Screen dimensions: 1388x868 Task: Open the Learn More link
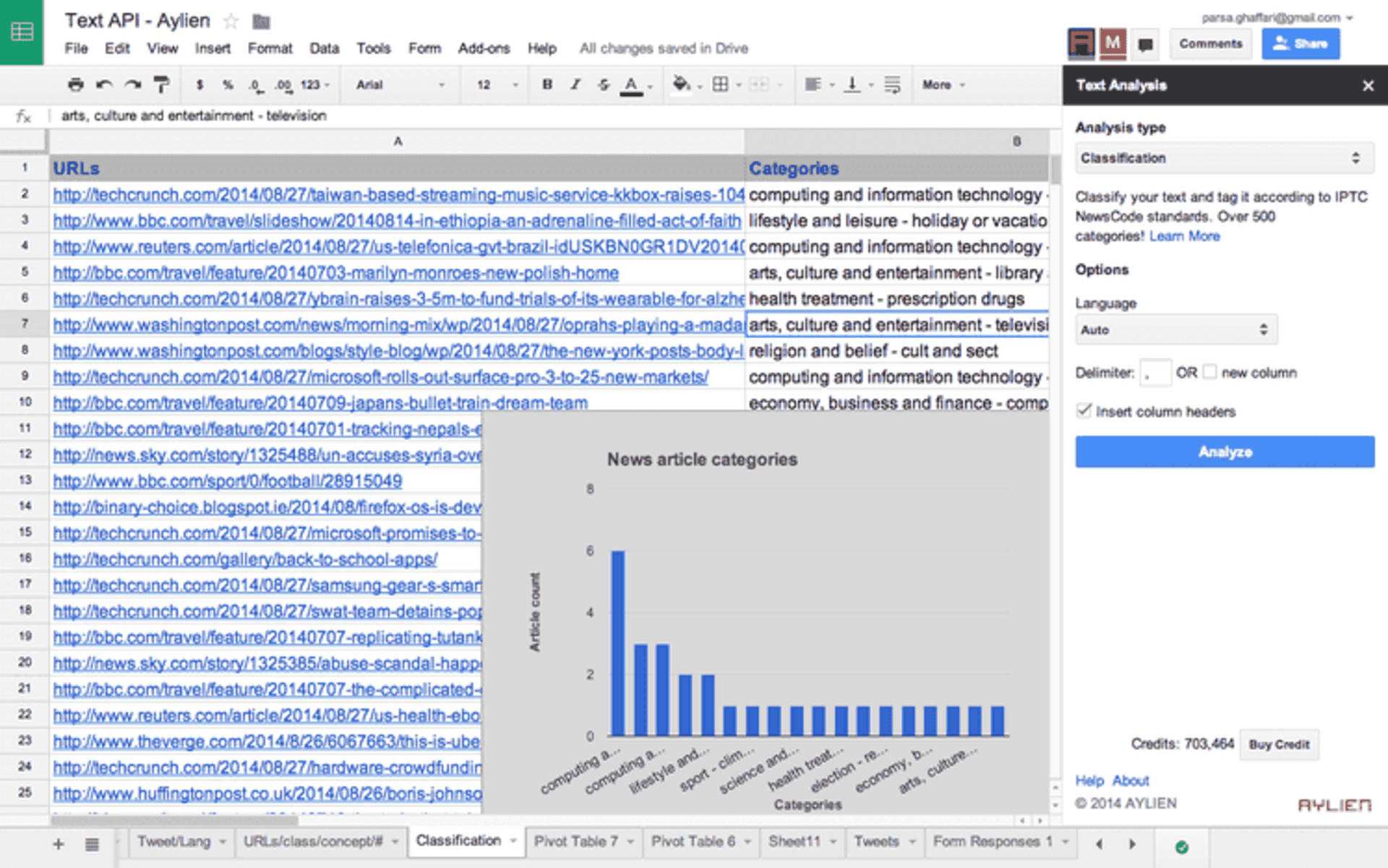(1184, 236)
